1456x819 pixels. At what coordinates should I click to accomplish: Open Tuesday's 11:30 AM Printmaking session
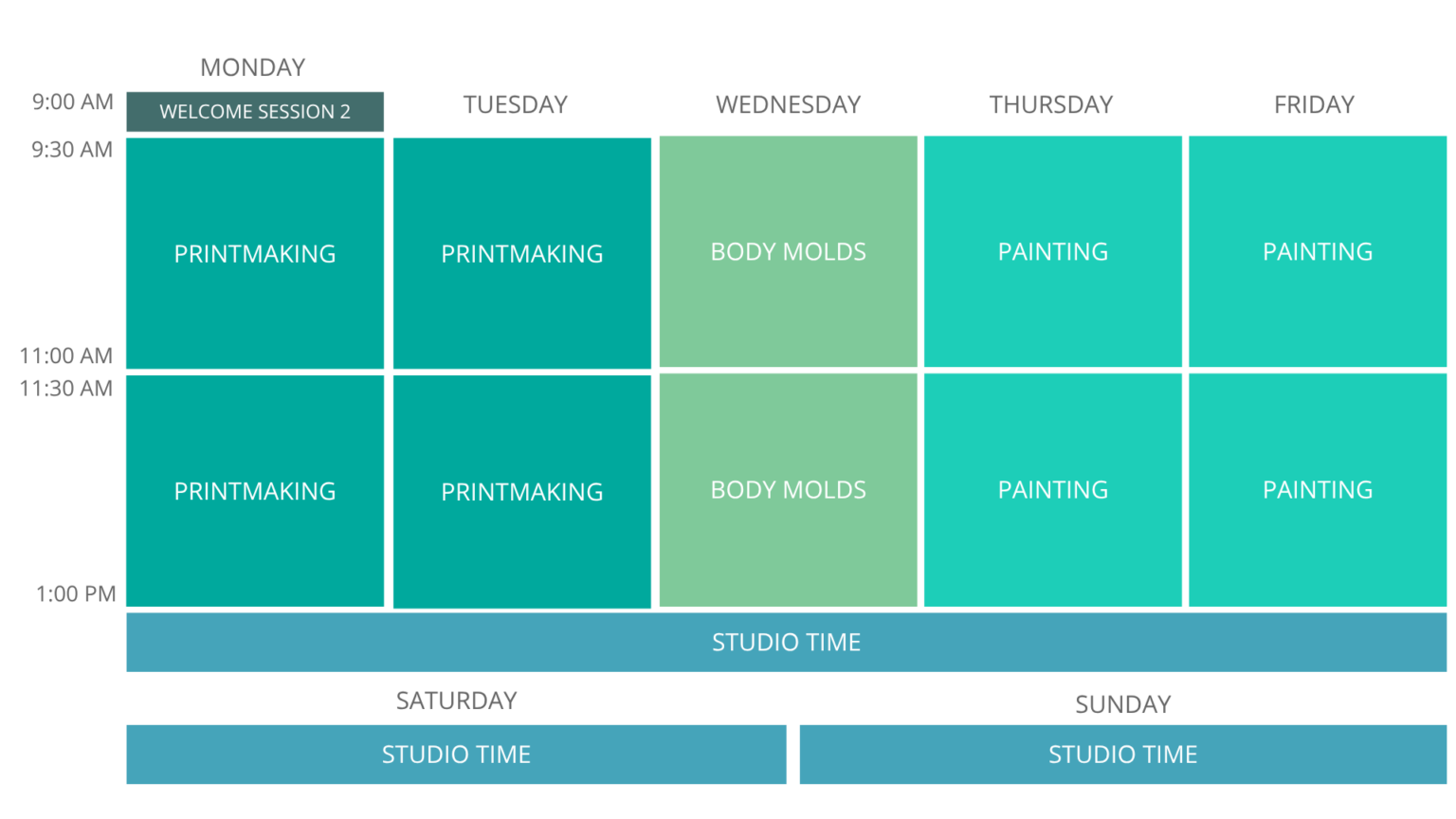(522, 491)
